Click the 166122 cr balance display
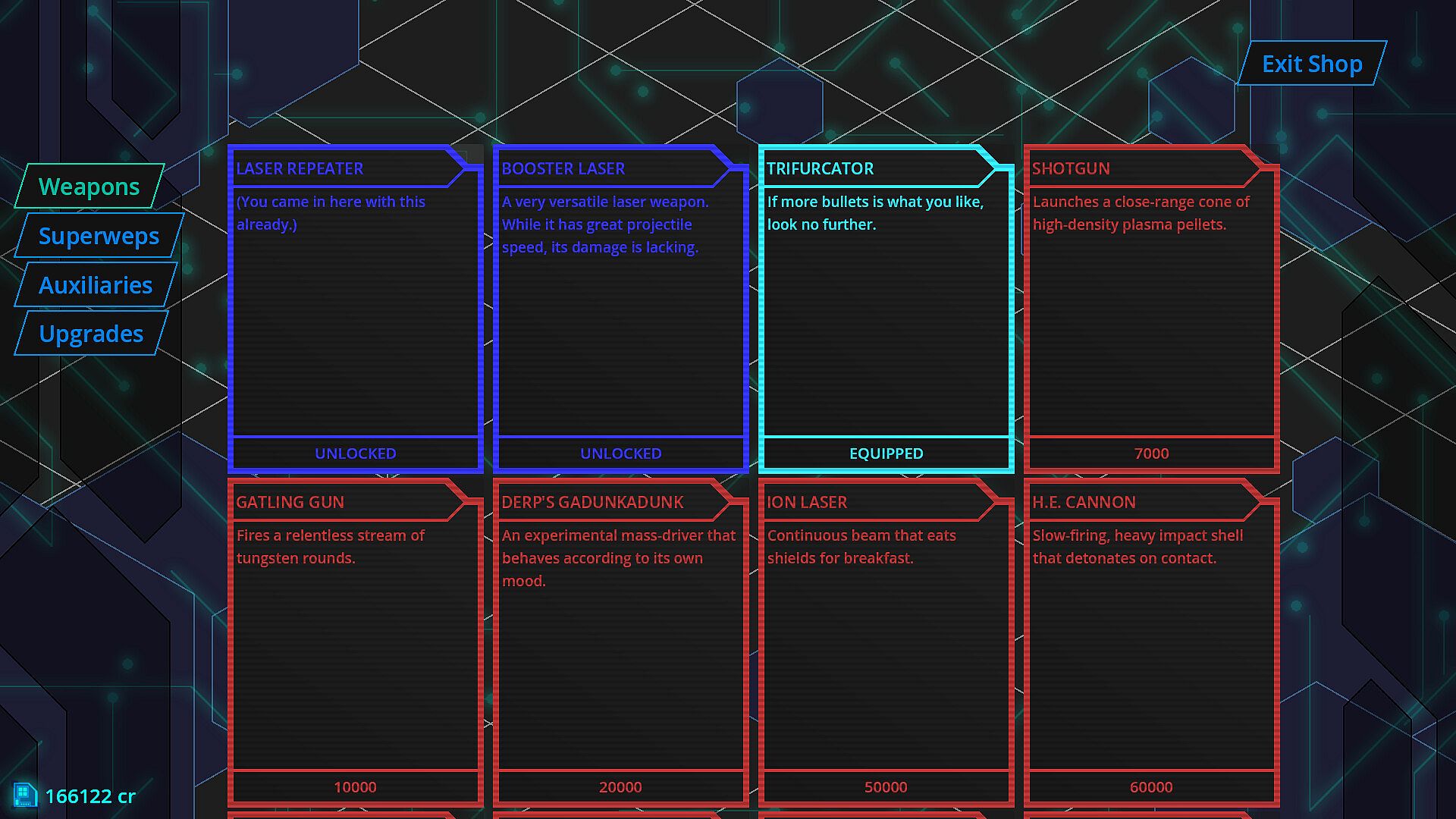 tap(90, 796)
